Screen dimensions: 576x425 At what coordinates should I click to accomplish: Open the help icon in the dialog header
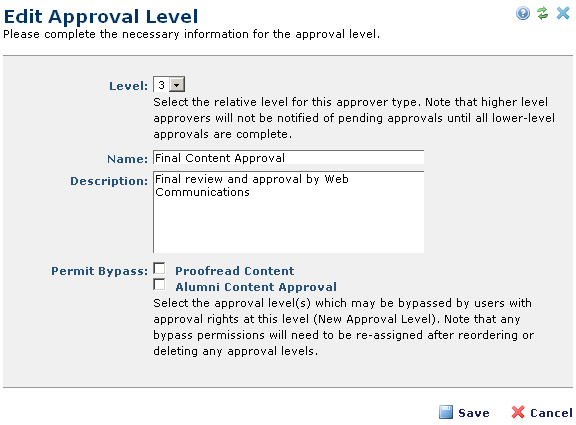[x=523, y=14]
